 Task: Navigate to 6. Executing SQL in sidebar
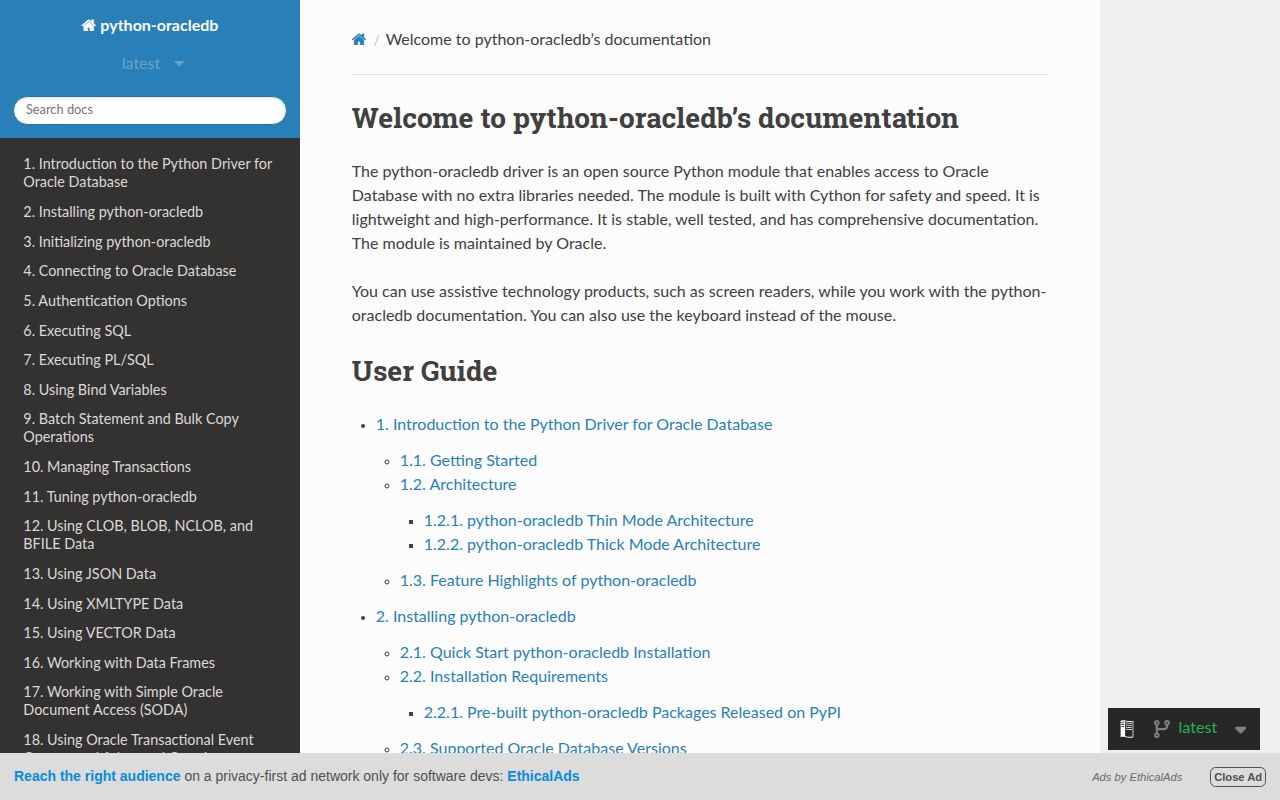coord(150,331)
